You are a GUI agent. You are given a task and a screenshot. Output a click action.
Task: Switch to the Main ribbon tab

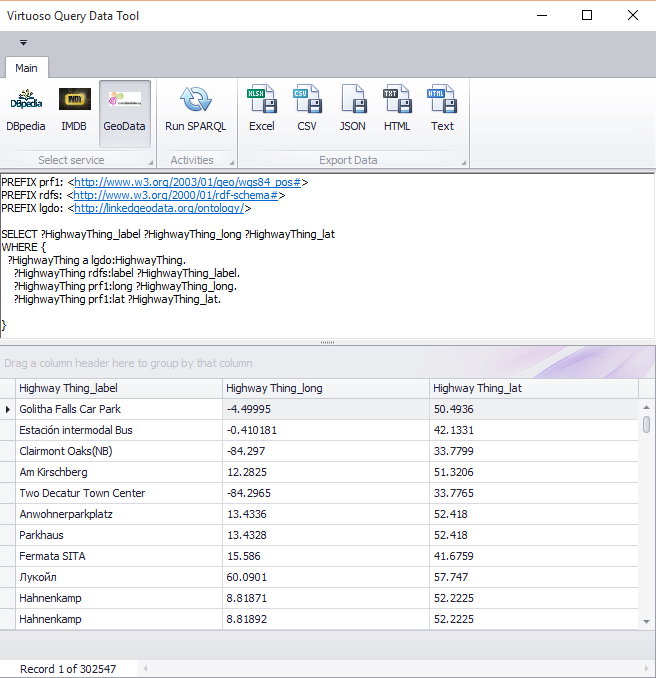(26, 68)
